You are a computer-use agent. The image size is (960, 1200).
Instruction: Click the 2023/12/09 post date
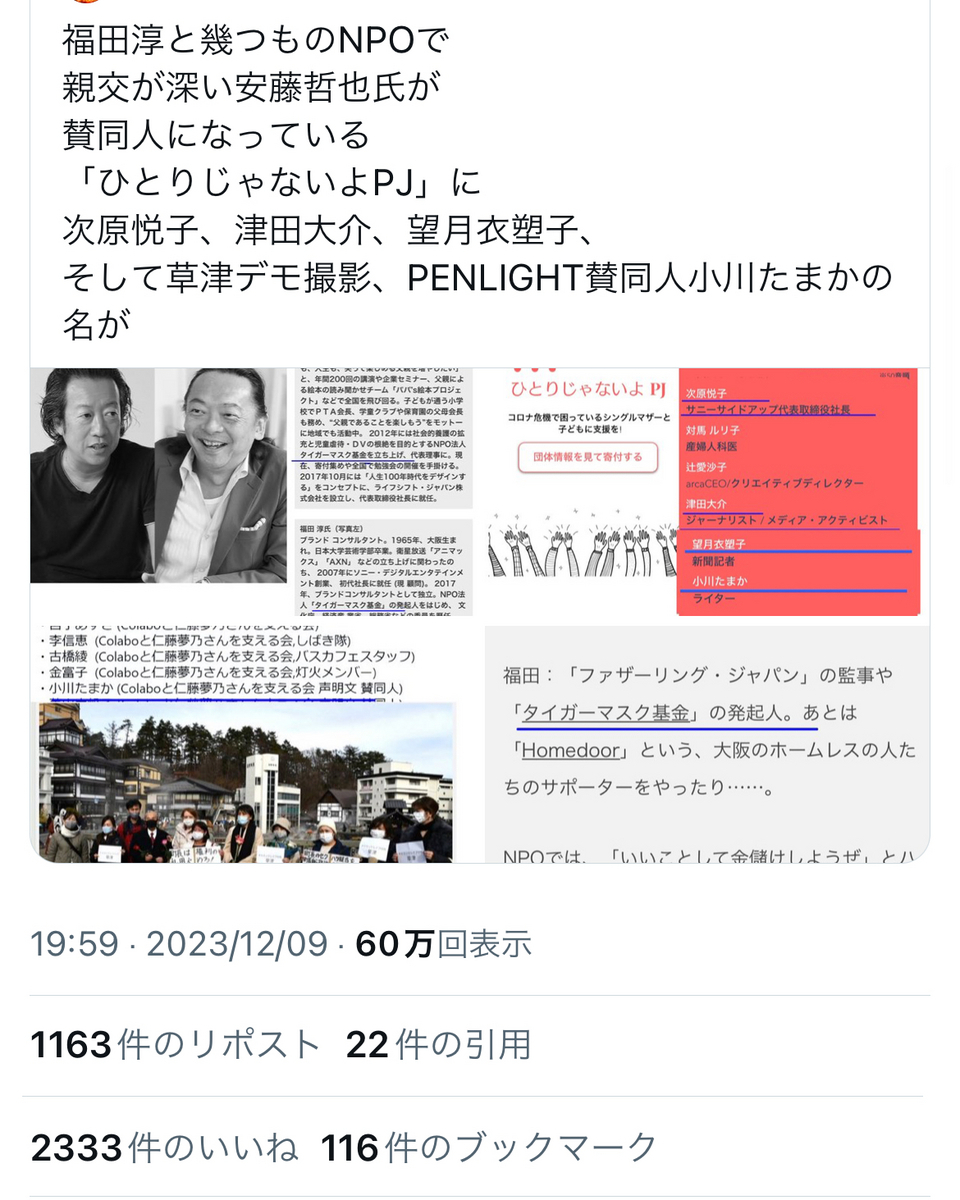[x=238, y=945]
